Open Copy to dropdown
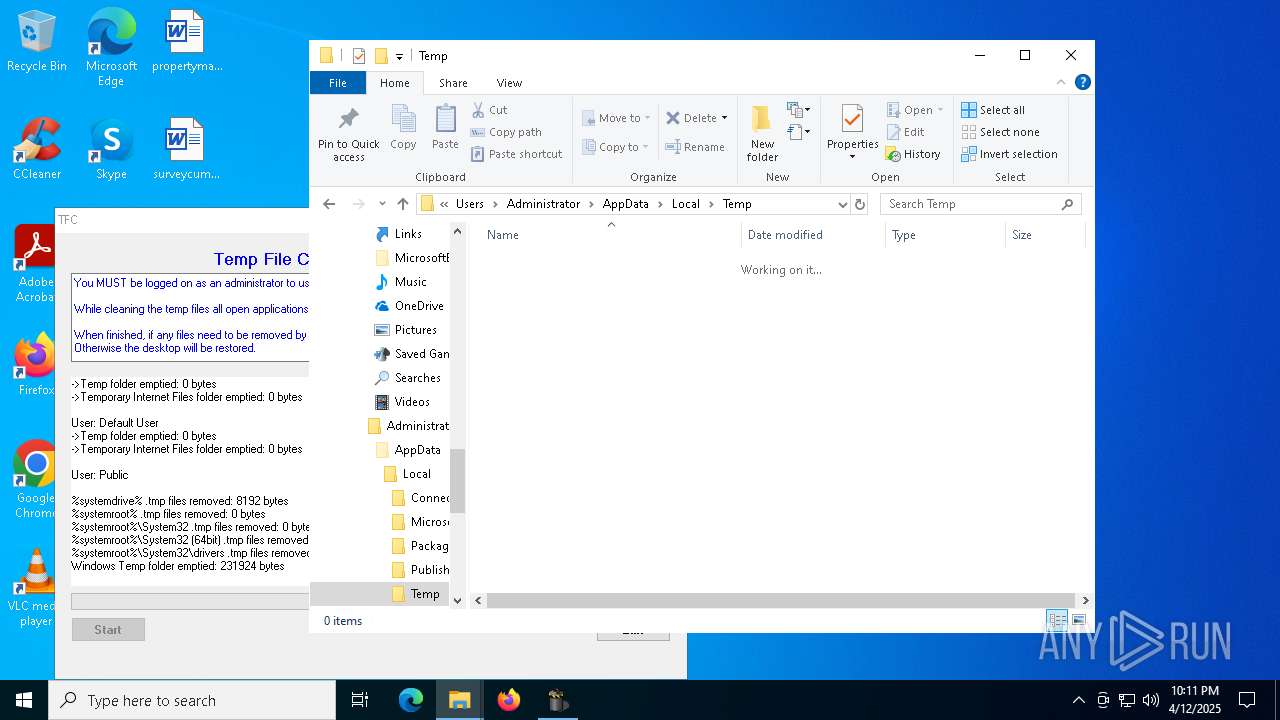 (x=617, y=147)
